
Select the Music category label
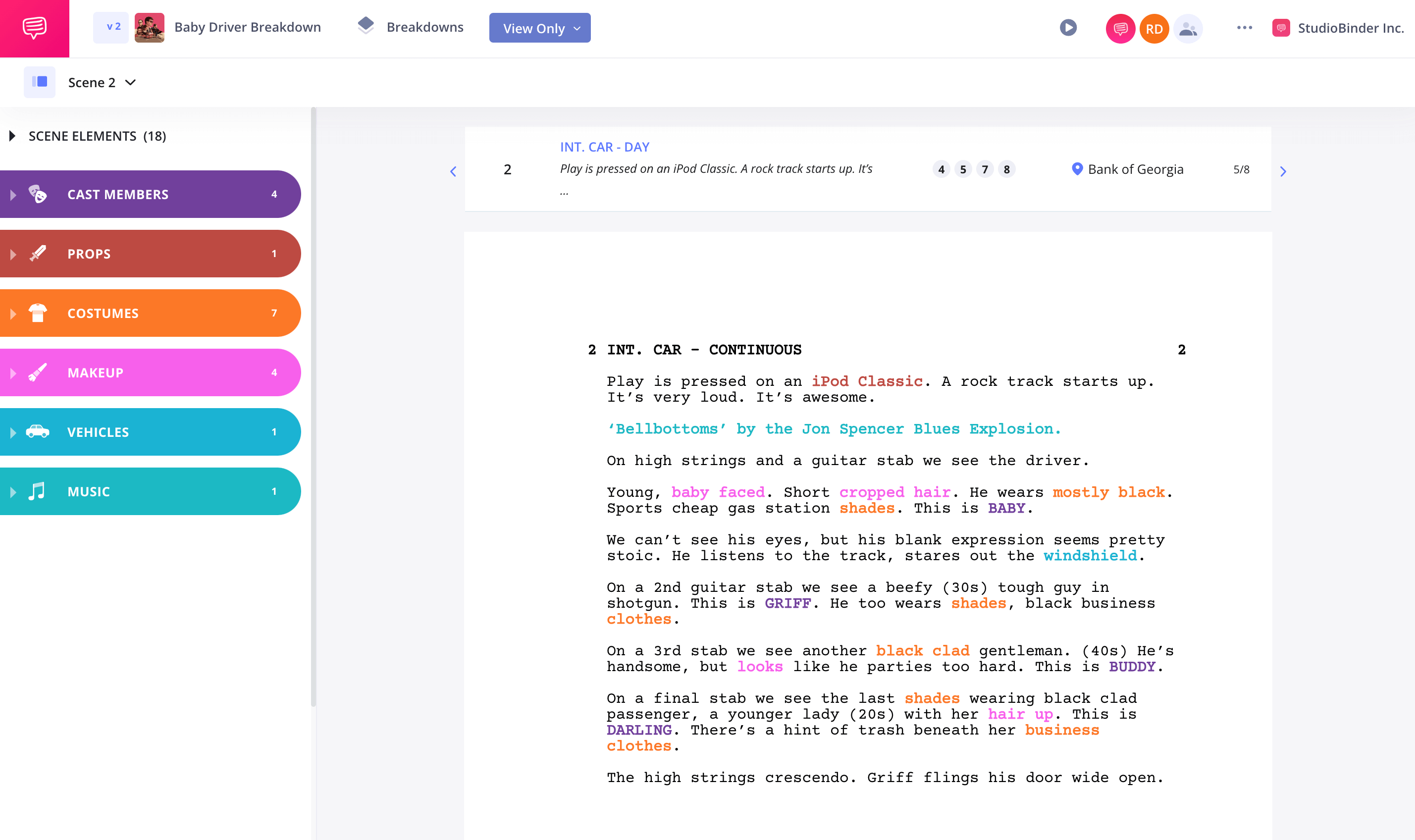(x=88, y=492)
